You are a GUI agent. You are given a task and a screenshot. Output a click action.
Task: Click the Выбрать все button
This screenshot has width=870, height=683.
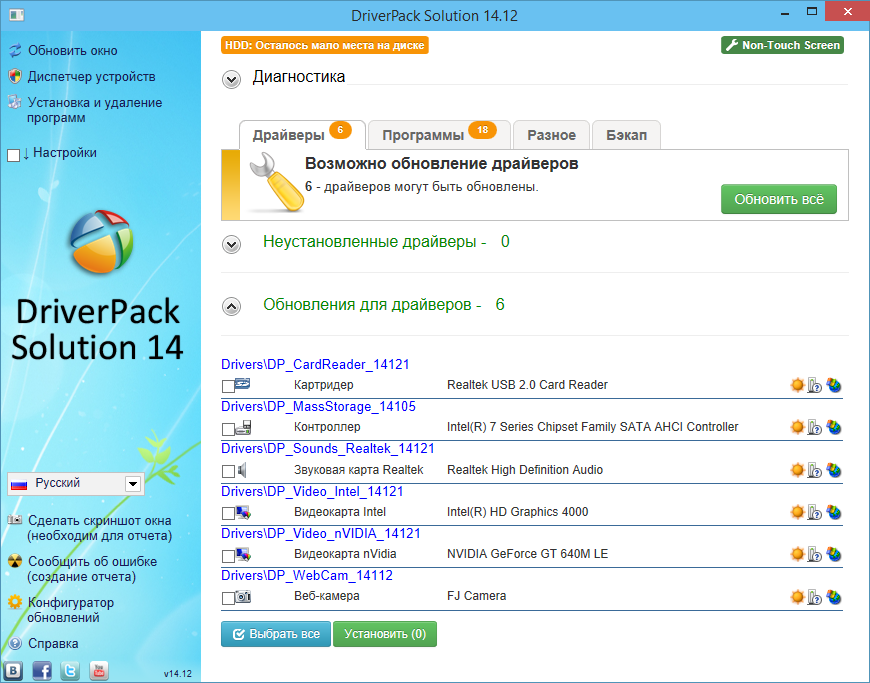(x=276, y=634)
